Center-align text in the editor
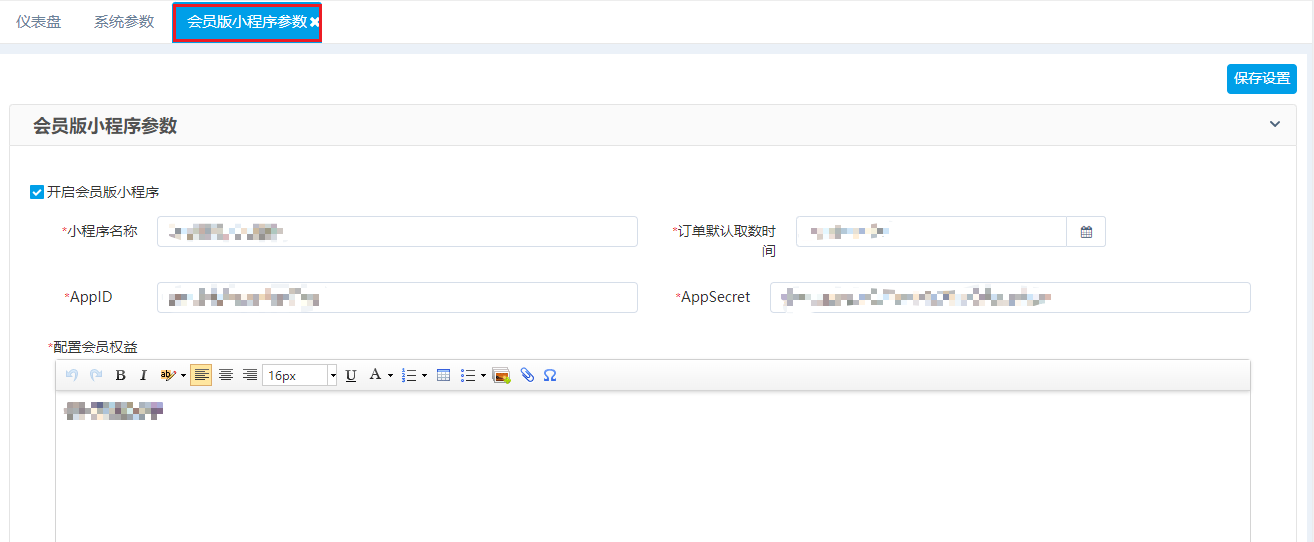Viewport: 1314px width, 542px height. 226,375
